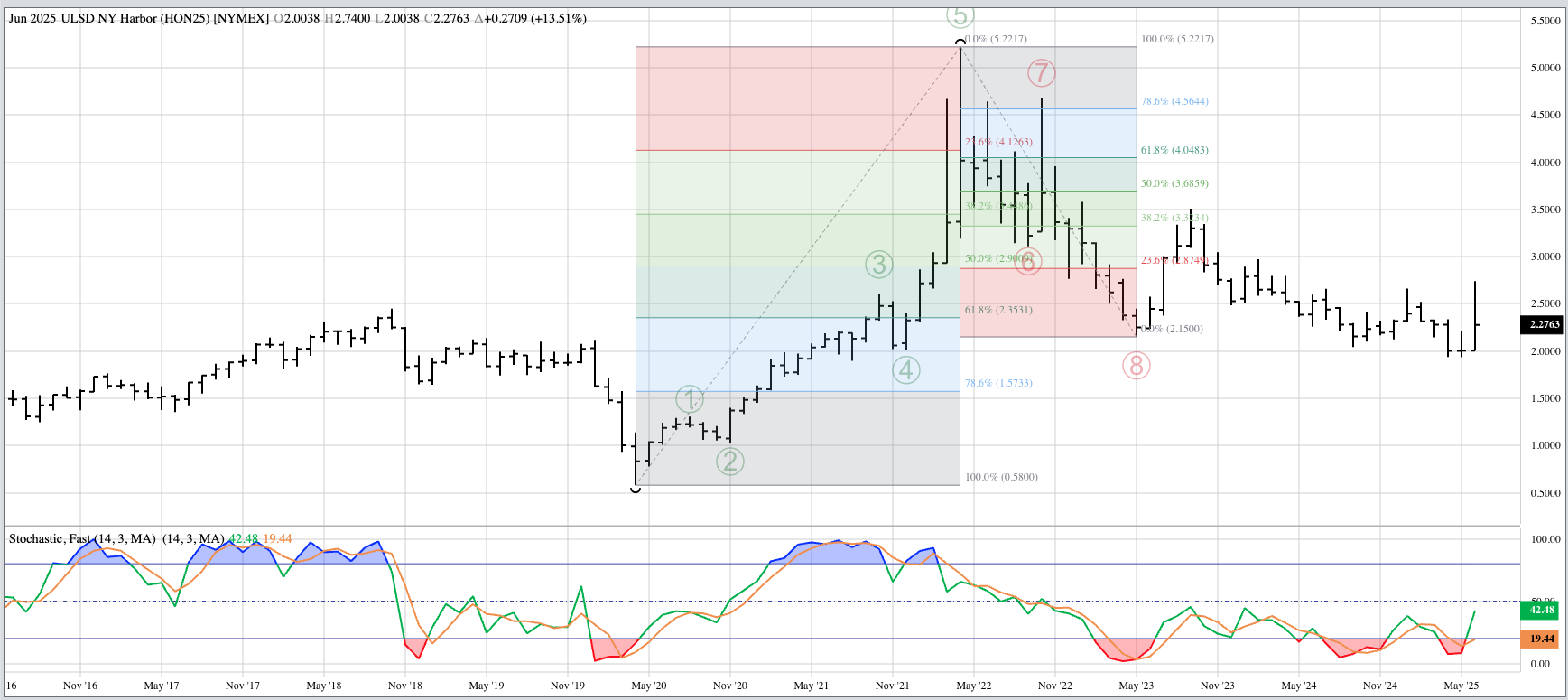Click the 78.6% (1.5733) Fibonacci label
The height and width of the screenshot is (700, 1568).
point(998,383)
